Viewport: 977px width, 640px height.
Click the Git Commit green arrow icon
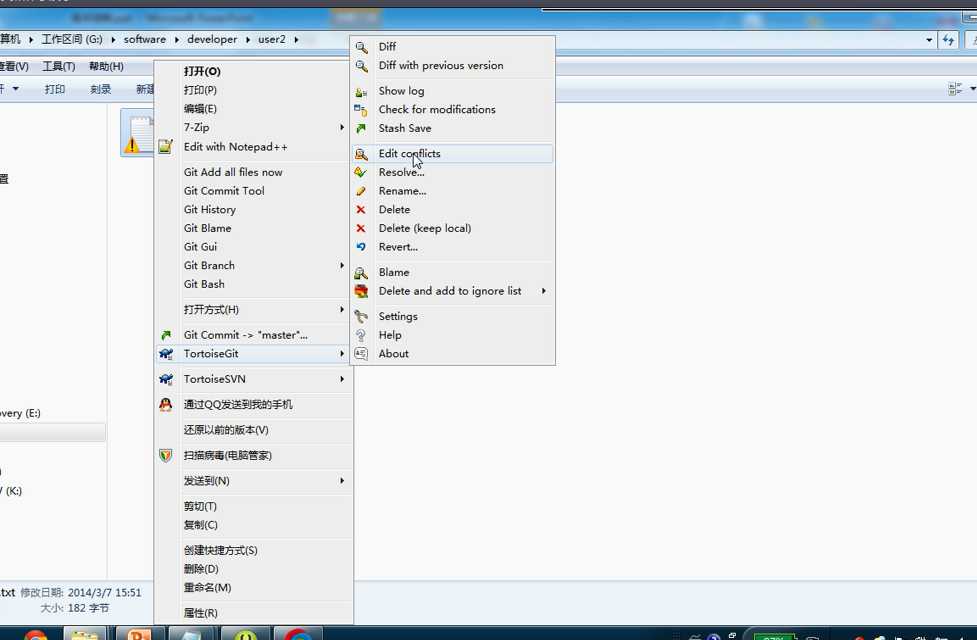click(166, 335)
